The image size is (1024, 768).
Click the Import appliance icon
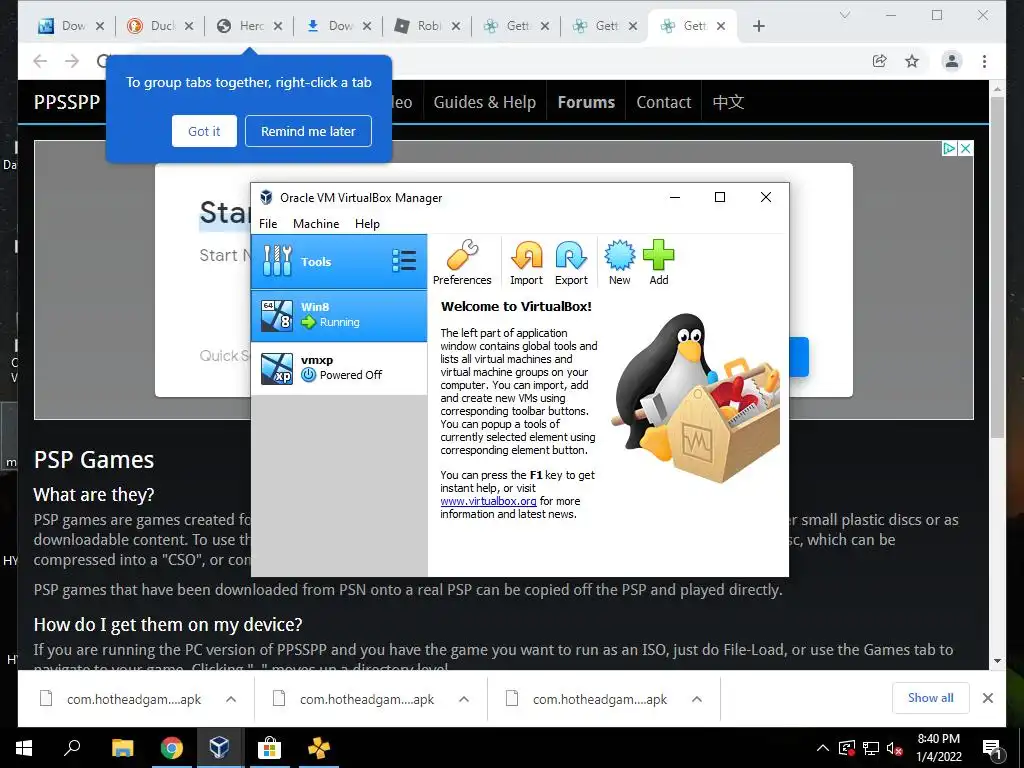point(526,263)
